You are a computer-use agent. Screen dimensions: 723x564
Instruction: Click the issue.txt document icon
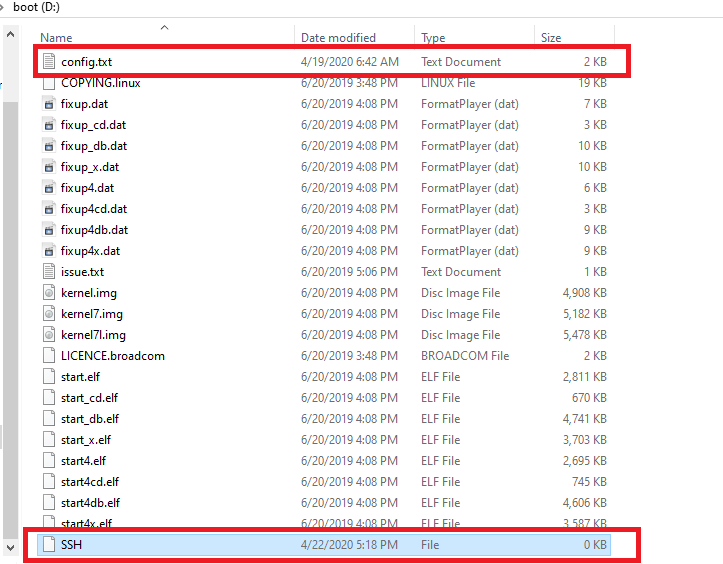49,272
